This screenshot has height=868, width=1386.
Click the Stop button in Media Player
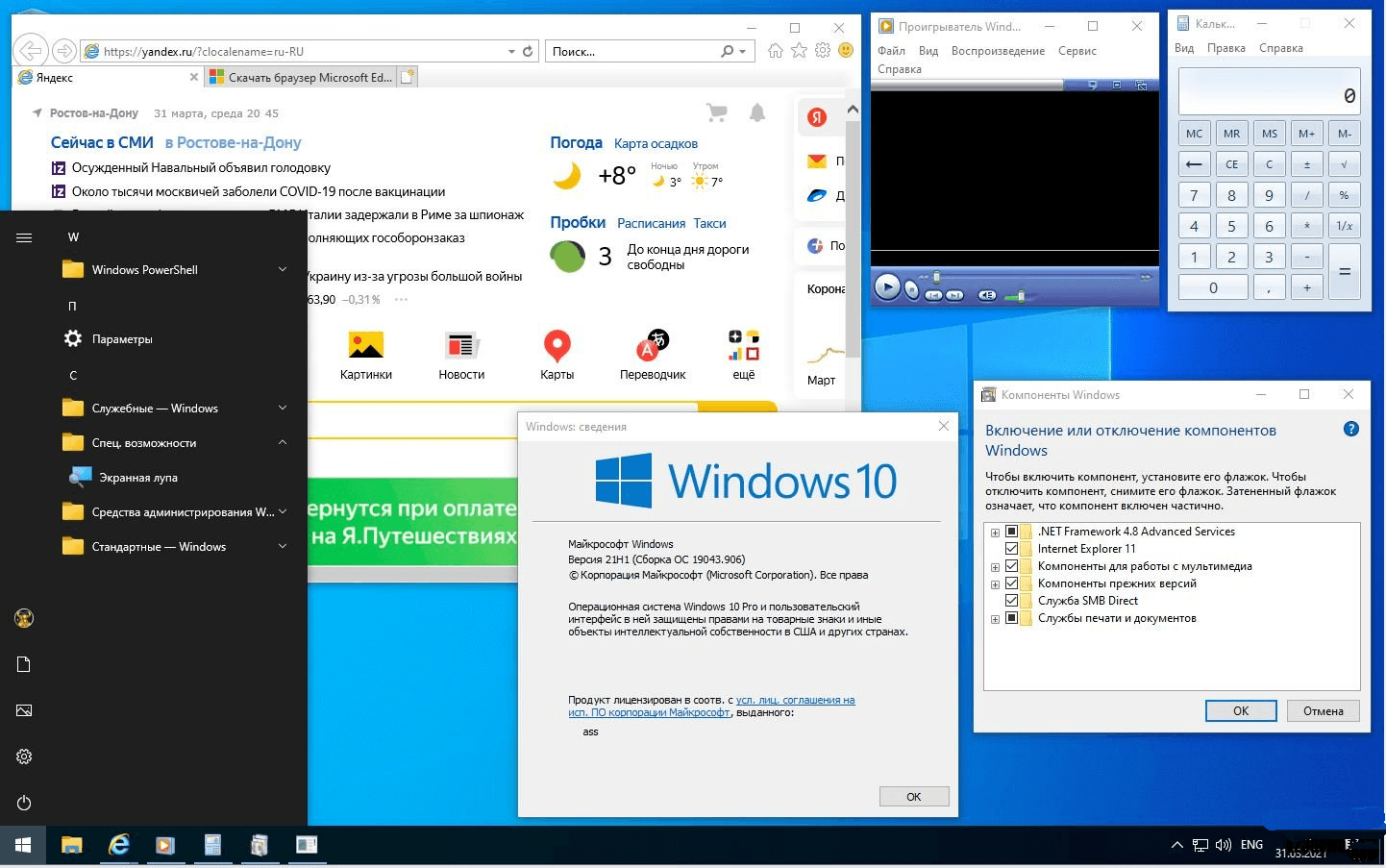tap(911, 290)
